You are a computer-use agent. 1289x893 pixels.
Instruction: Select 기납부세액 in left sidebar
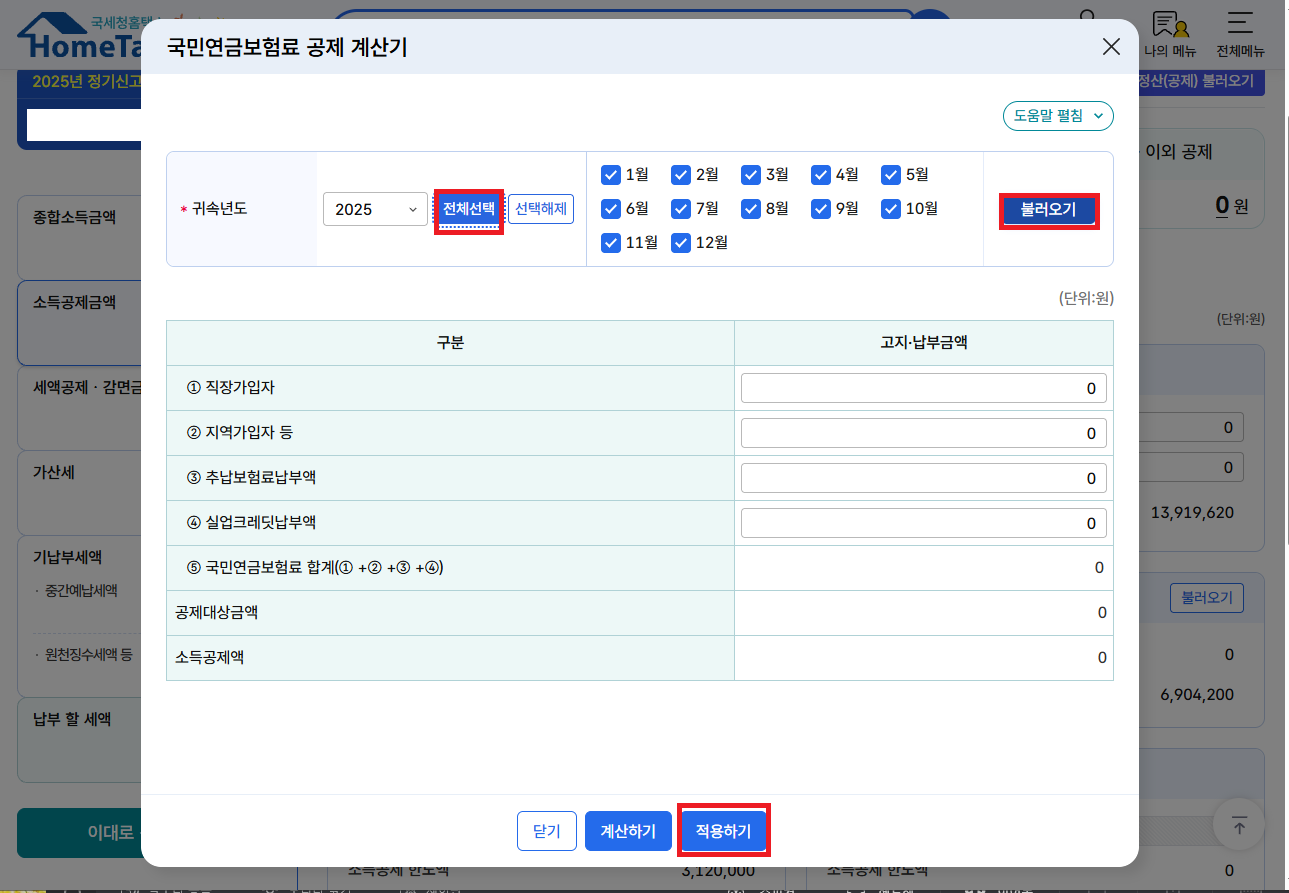(68, 557)
